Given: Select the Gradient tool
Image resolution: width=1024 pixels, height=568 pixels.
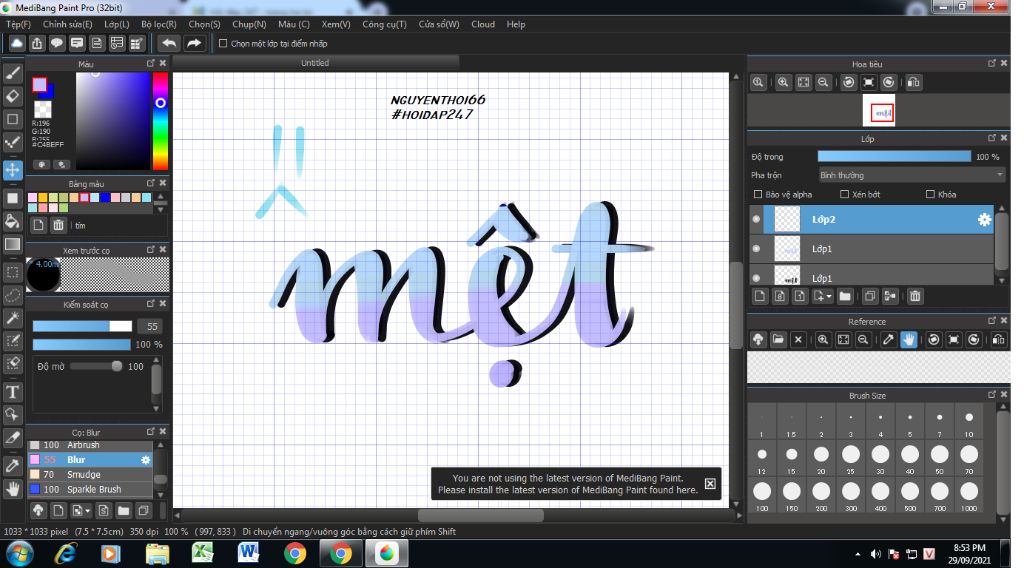Looking at the screenshot, I should click(x=12, y=244).
